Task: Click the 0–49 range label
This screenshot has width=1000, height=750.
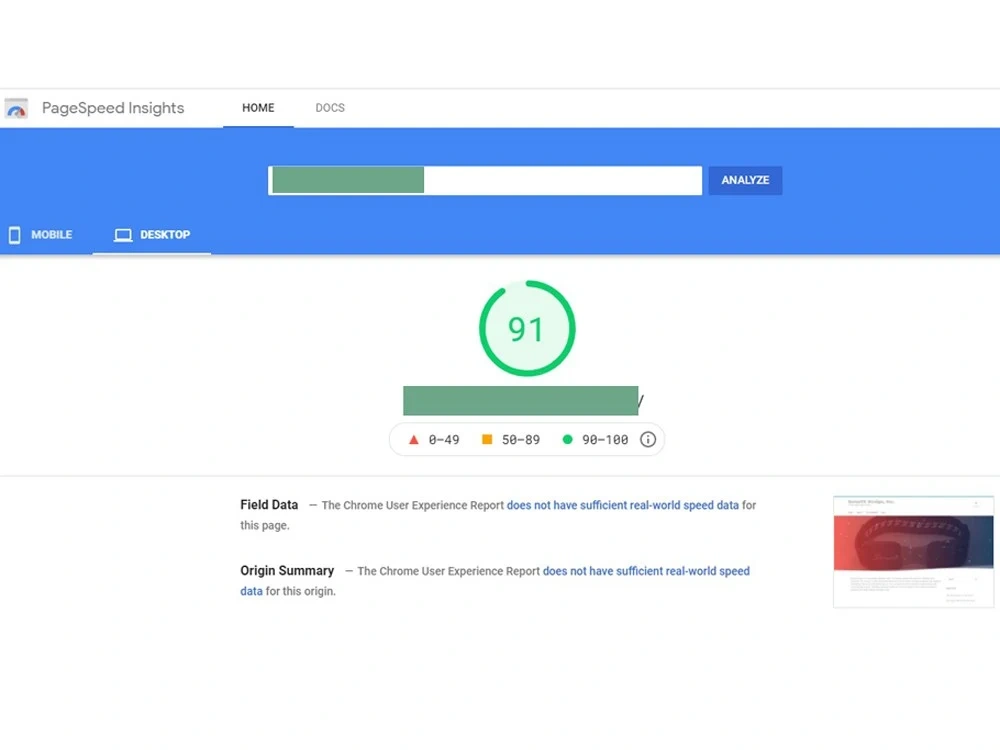Action: pyautogui.click(x=444, y=439)
